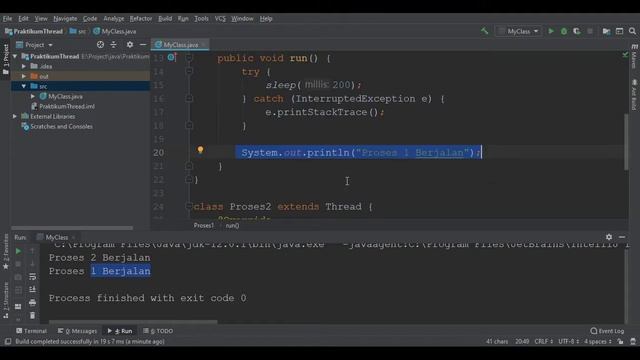Open the 6: TODO tool window

[158, 331]
